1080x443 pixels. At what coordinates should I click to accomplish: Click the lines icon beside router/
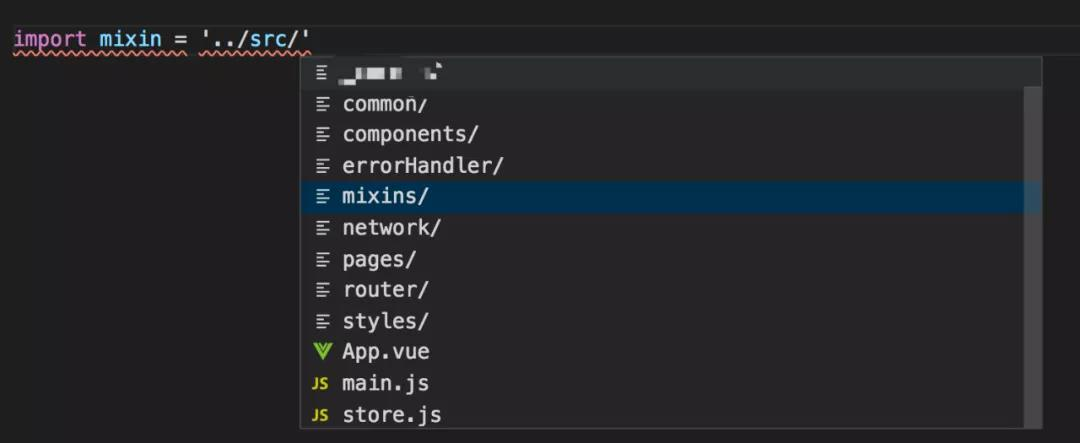[322, 290]
